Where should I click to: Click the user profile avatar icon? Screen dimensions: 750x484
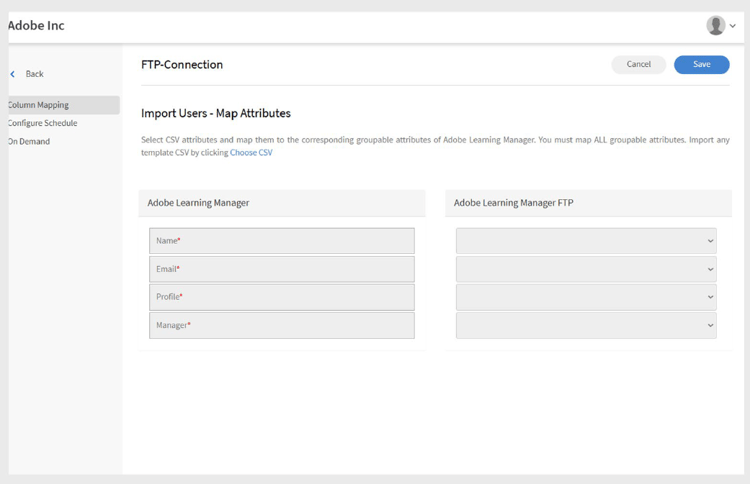(x=716, y=25)
